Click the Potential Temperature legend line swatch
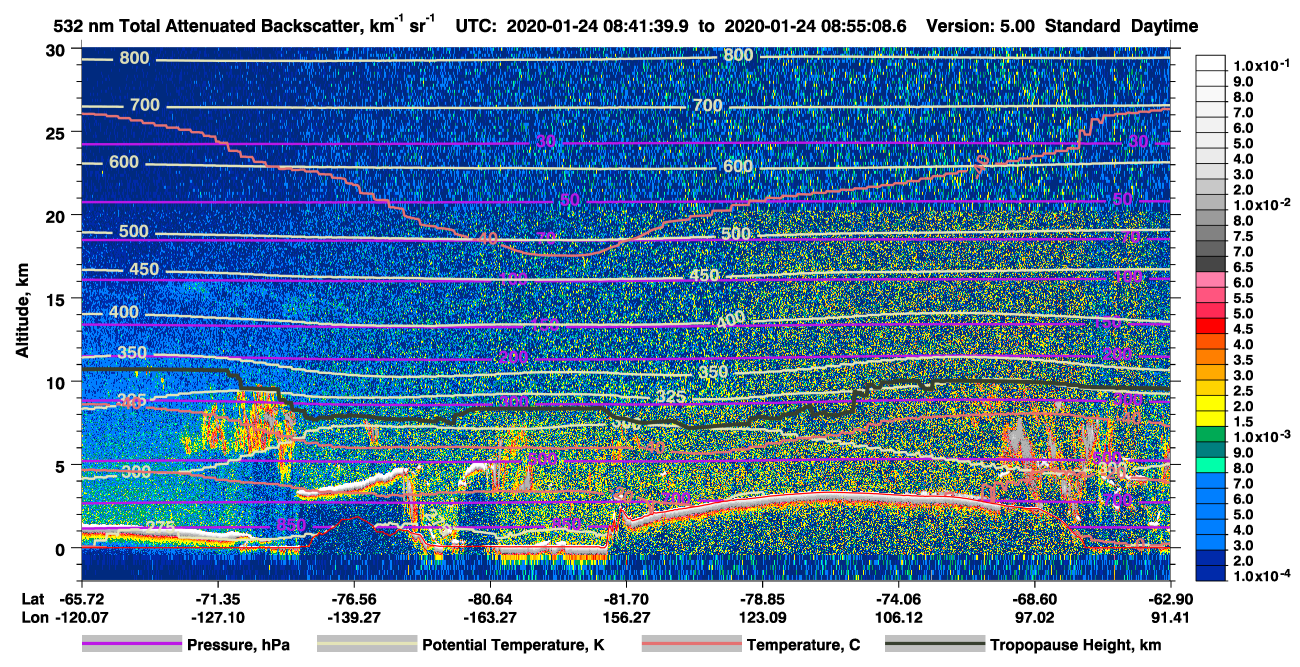 pos(367,645)
